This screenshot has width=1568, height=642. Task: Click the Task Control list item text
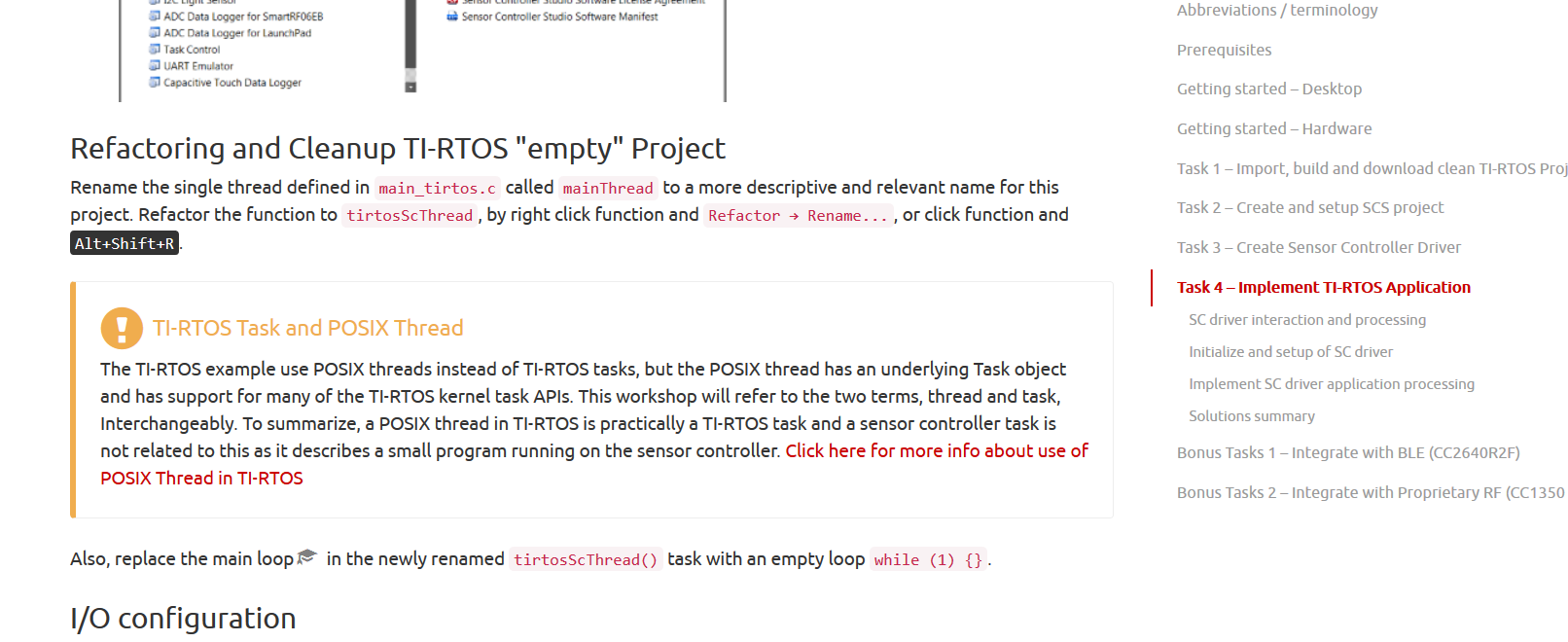[x=192, y=50]
